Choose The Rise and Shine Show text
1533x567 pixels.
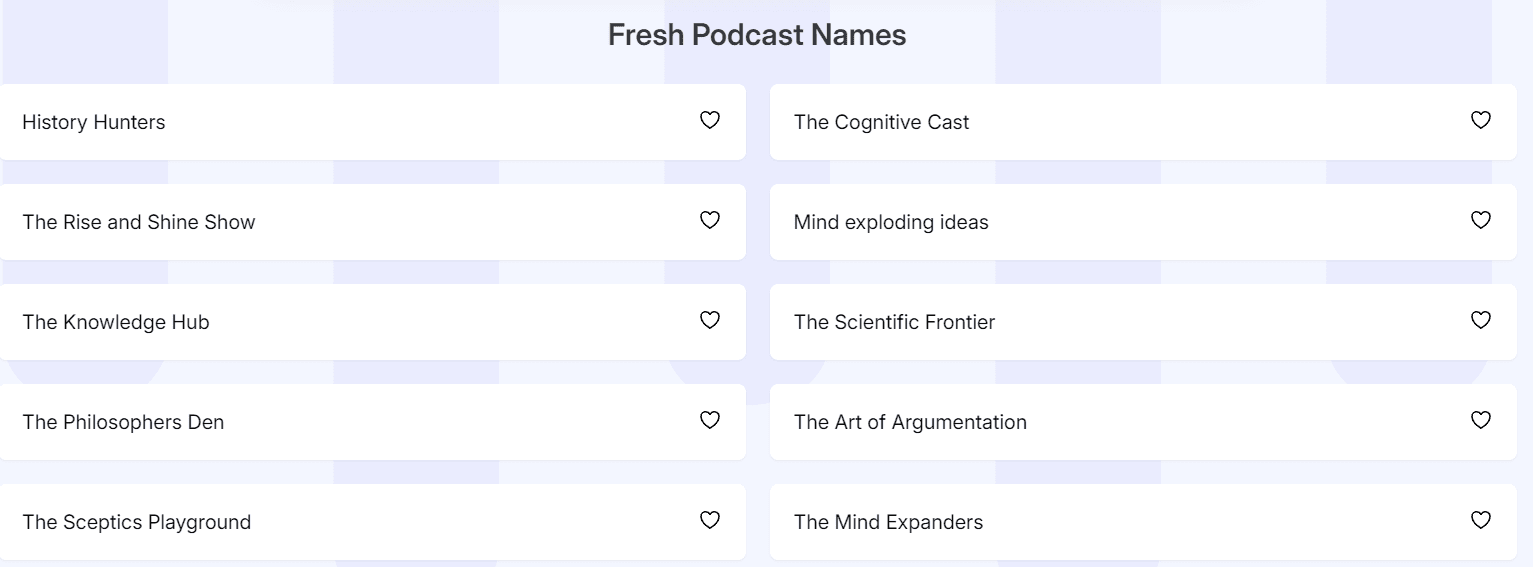[139, 222]
